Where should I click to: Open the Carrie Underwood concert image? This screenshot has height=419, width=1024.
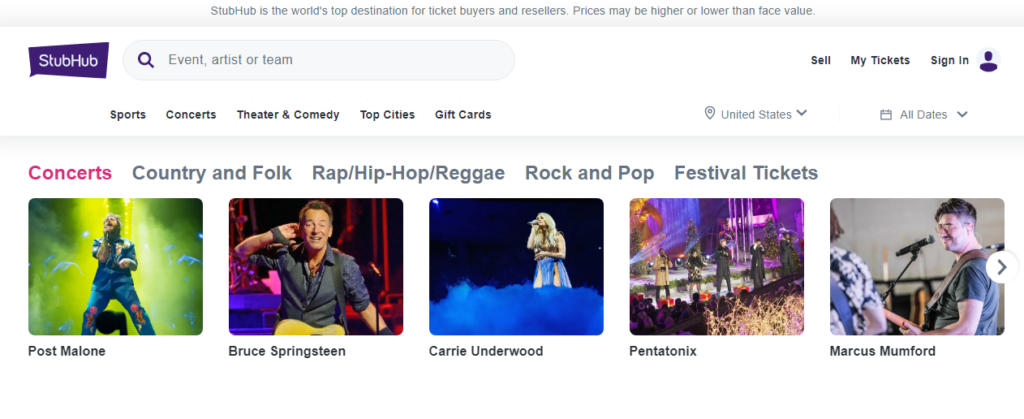click(x=516, y=267)
